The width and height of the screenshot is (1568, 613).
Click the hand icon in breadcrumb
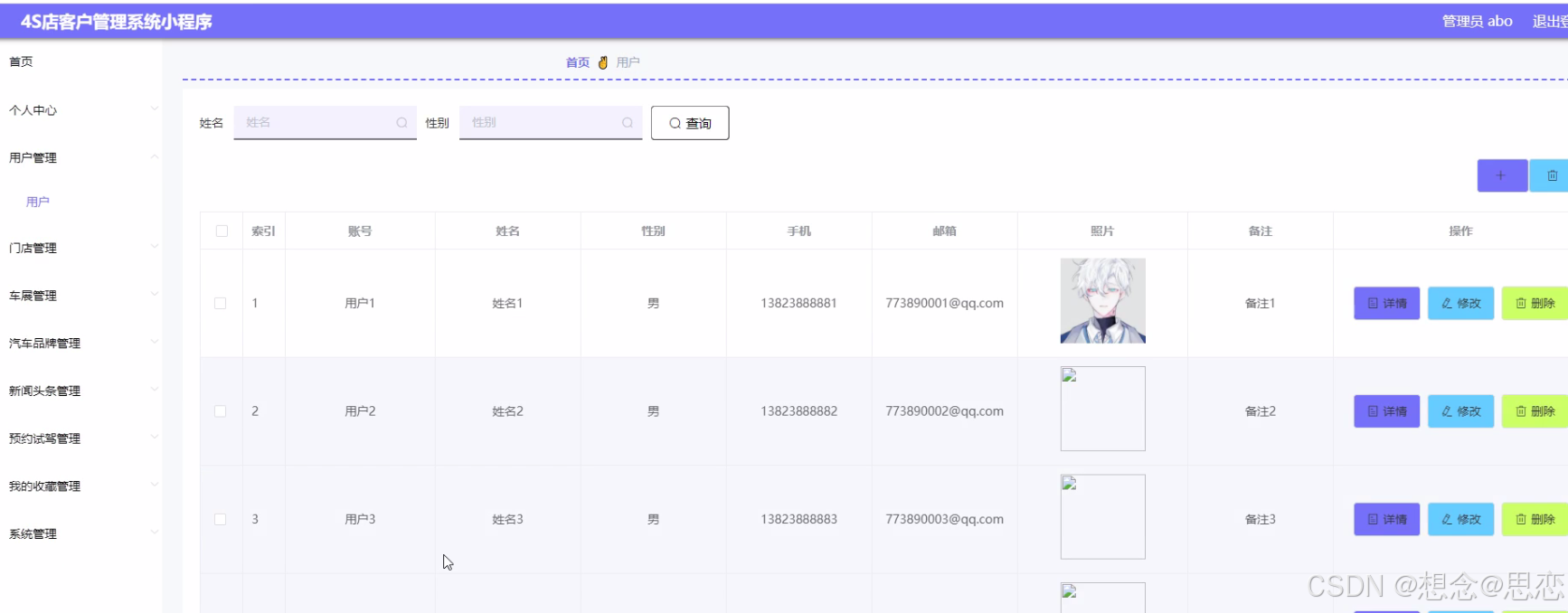coord(603,62)
